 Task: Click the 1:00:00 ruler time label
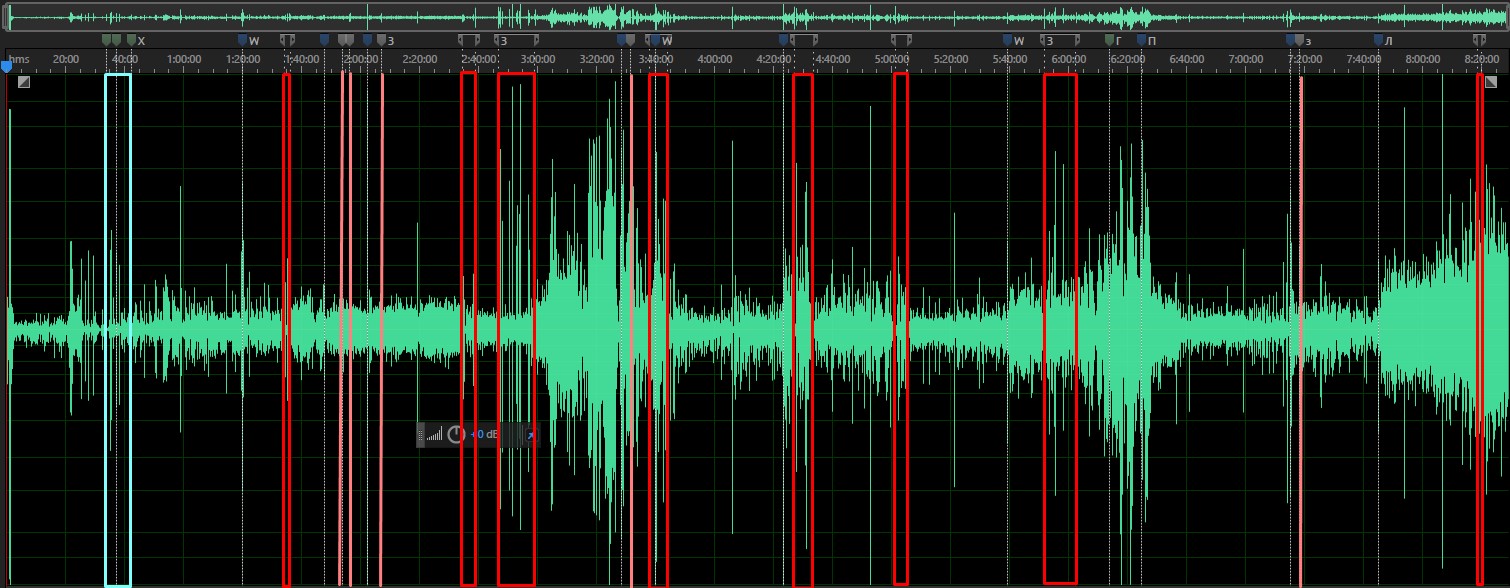tap(184, 59)
